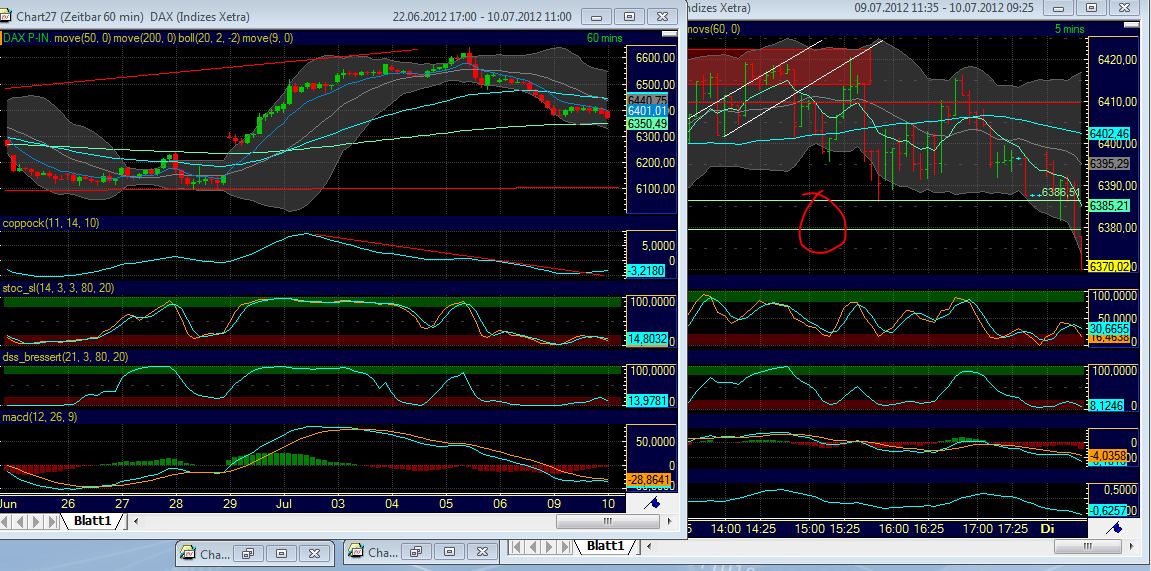Close the second minimized Cha... window
The width and height of the screenshot is (1151, 571).
pyautogui.click(x=482, y=553)
